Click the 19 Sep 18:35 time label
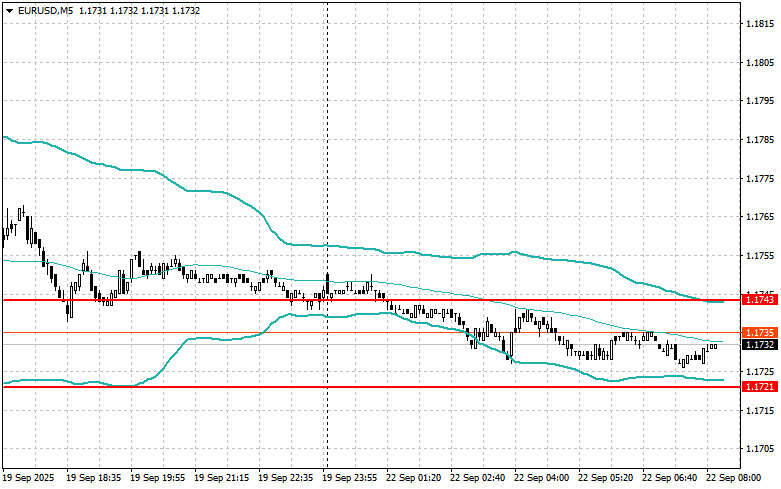This screenshot has width=781, height=489. coord(94,478)
